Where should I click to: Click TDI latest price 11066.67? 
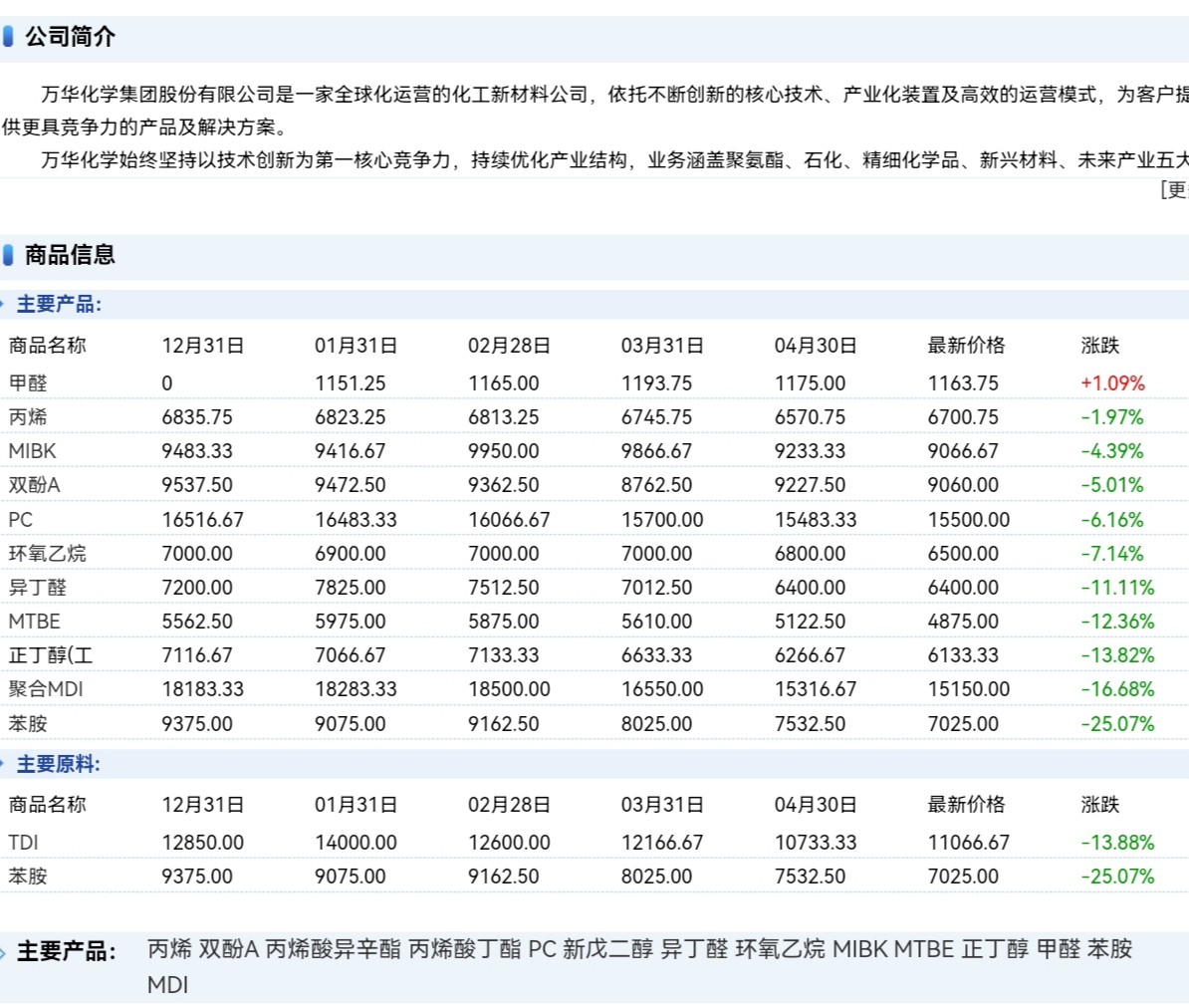coord(968,844)
